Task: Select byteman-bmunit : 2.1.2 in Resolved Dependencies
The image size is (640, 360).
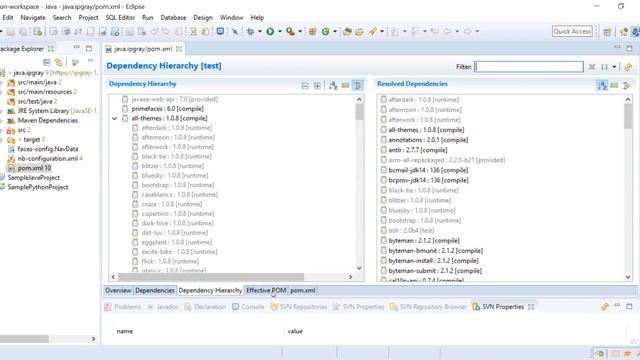Action: [x=436, y=251]
